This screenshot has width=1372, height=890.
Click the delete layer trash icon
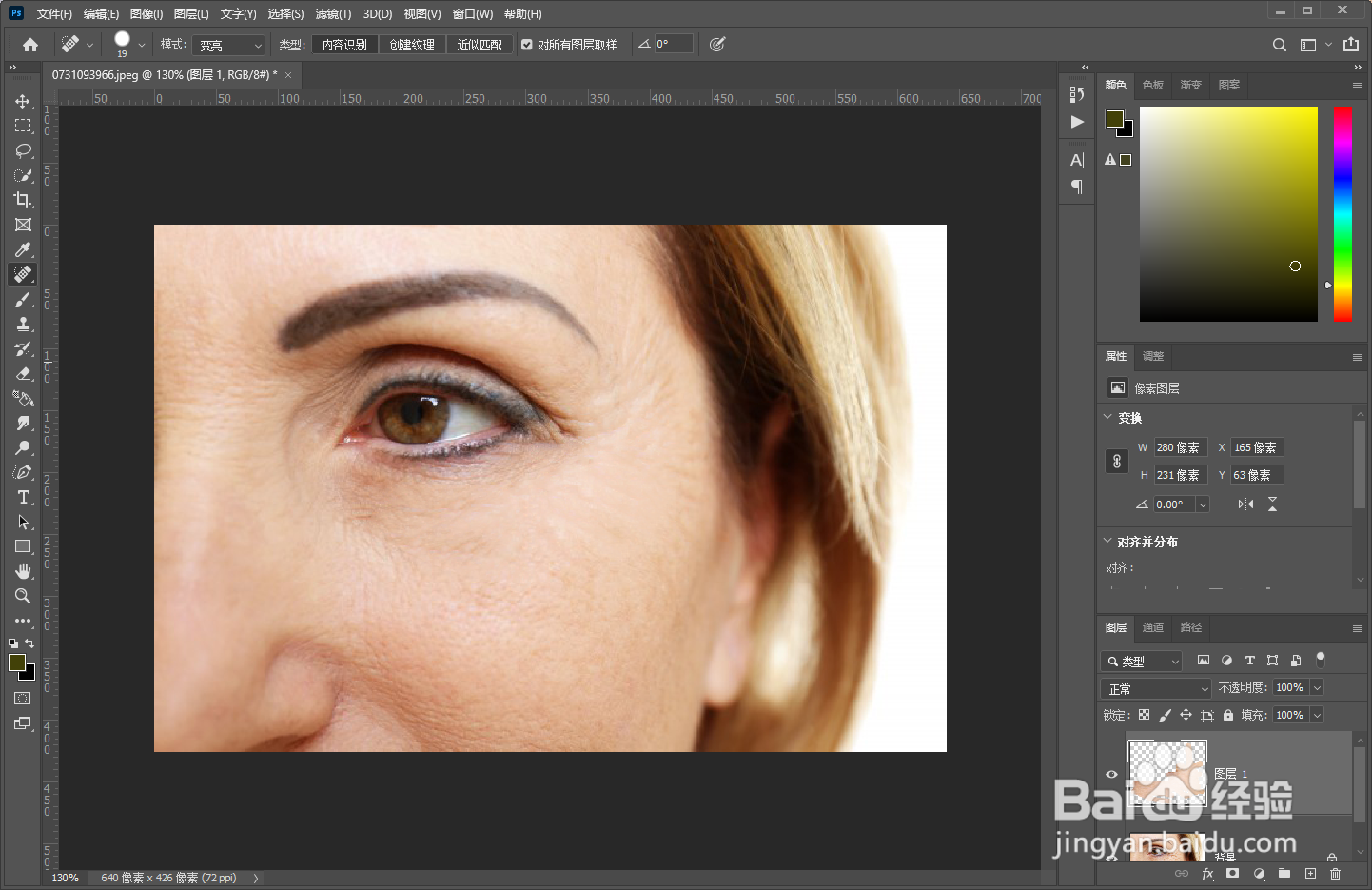[x=1336, y=874]
